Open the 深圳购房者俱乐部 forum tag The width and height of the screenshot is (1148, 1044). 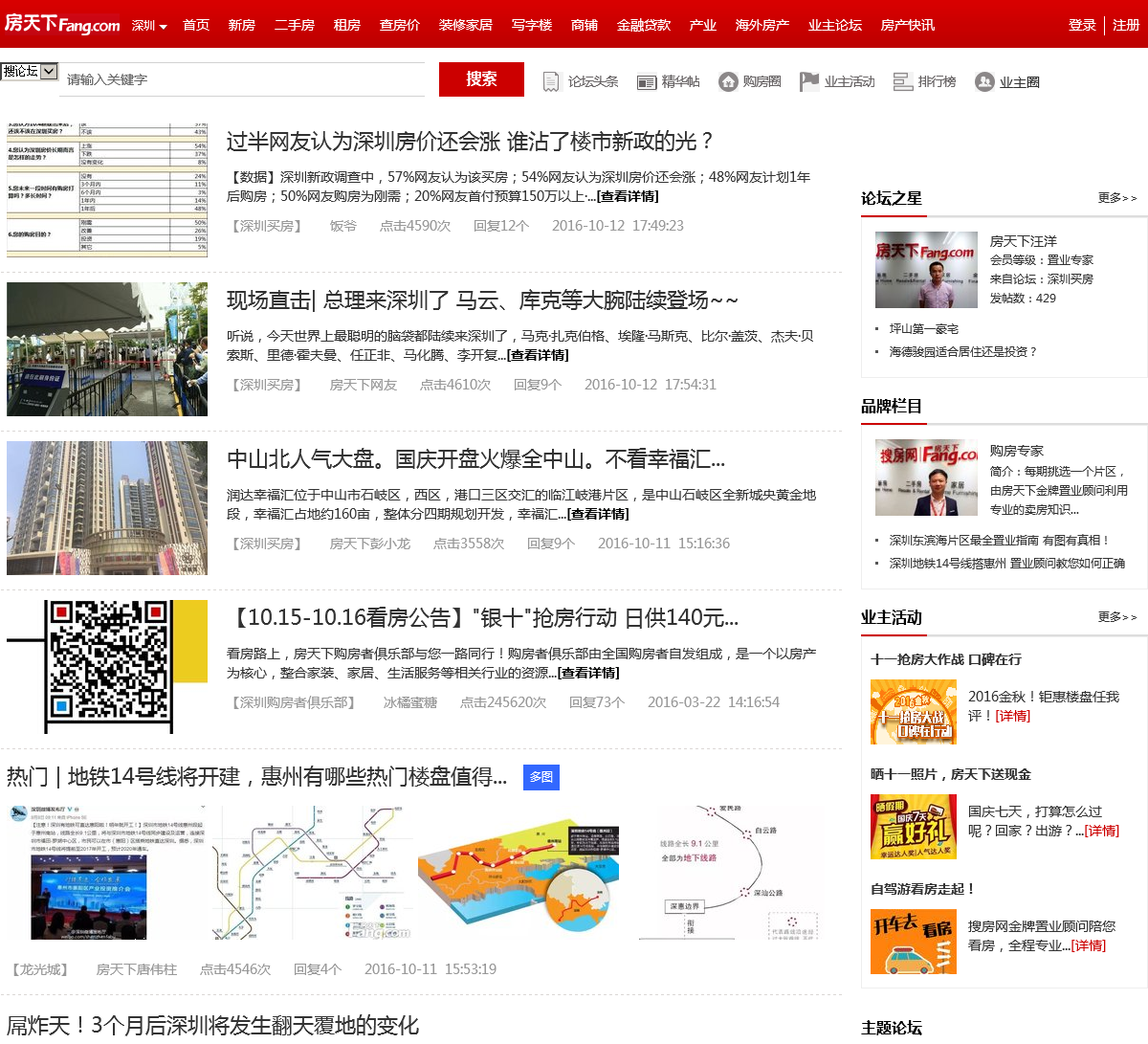coord(294,702)
